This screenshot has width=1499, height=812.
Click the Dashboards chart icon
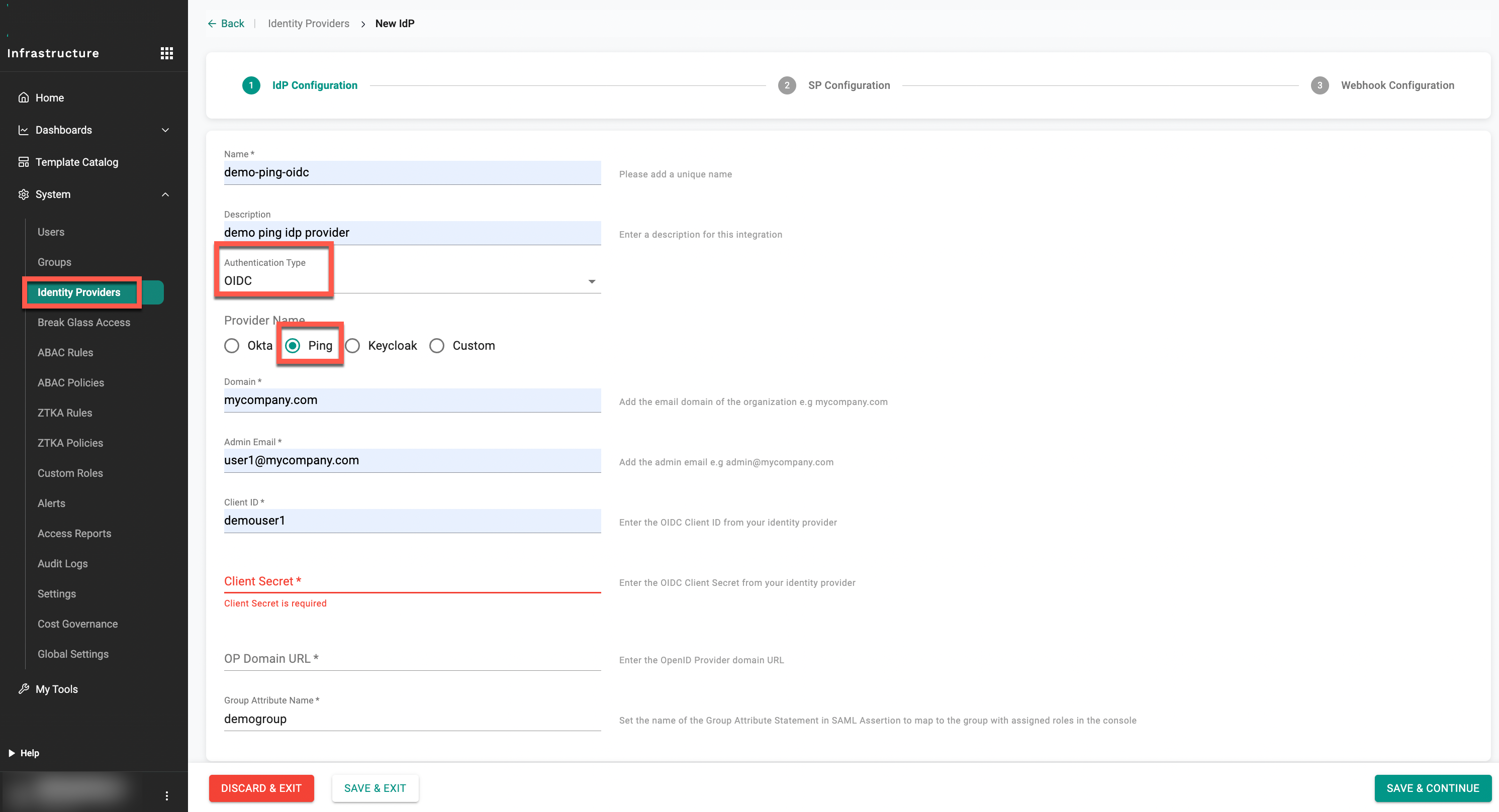[x=23, y=130]
